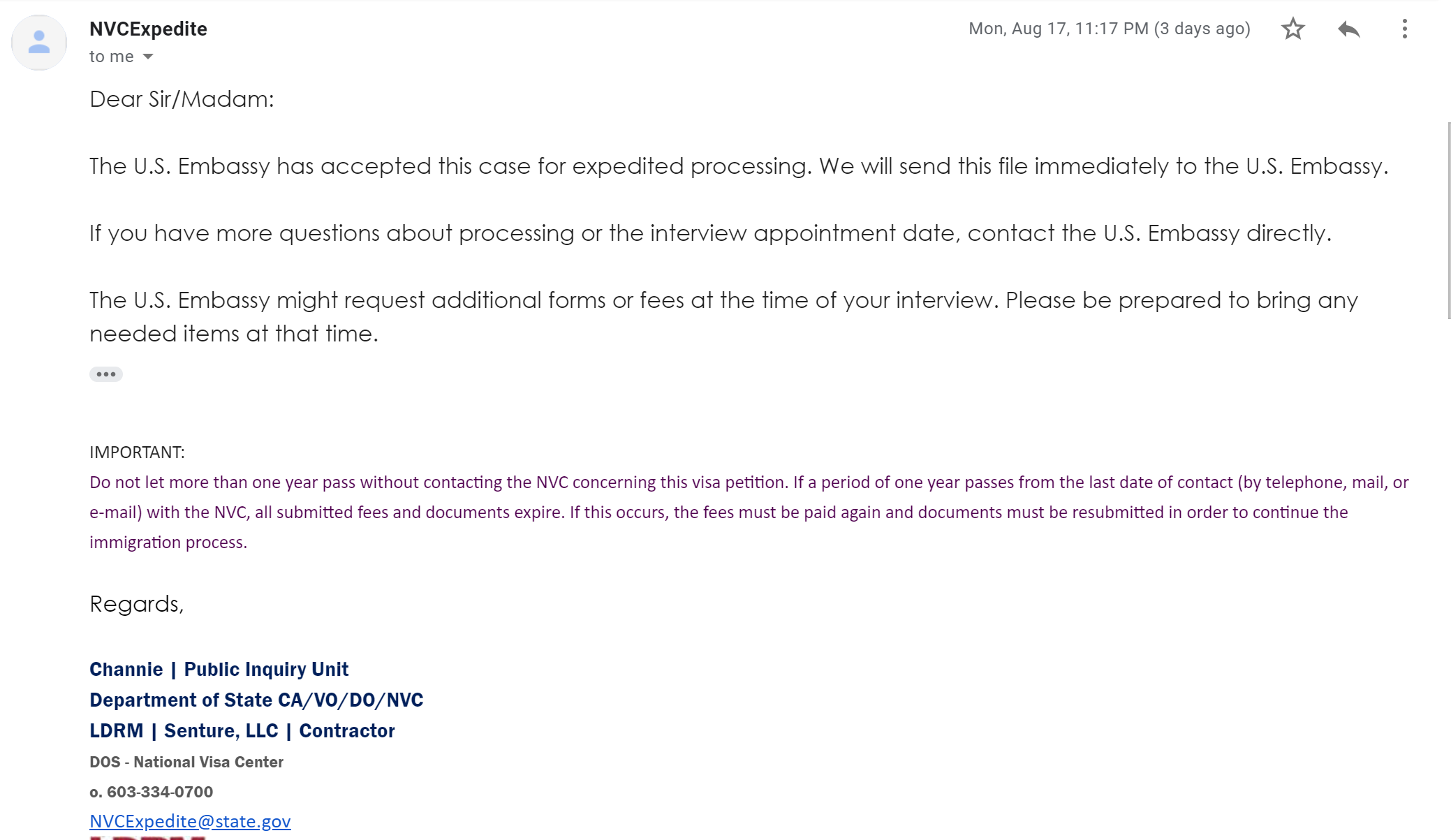Click the "DOS - National Visa Center" text

(x=186, y=762)
